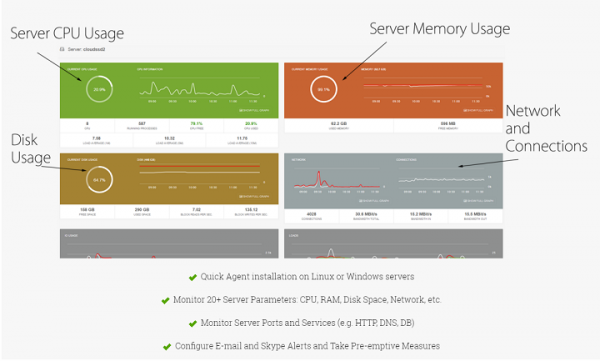Open Show Full Graph under Network chart
This screenshot has height=361, width=600.
tap(374, 201)
